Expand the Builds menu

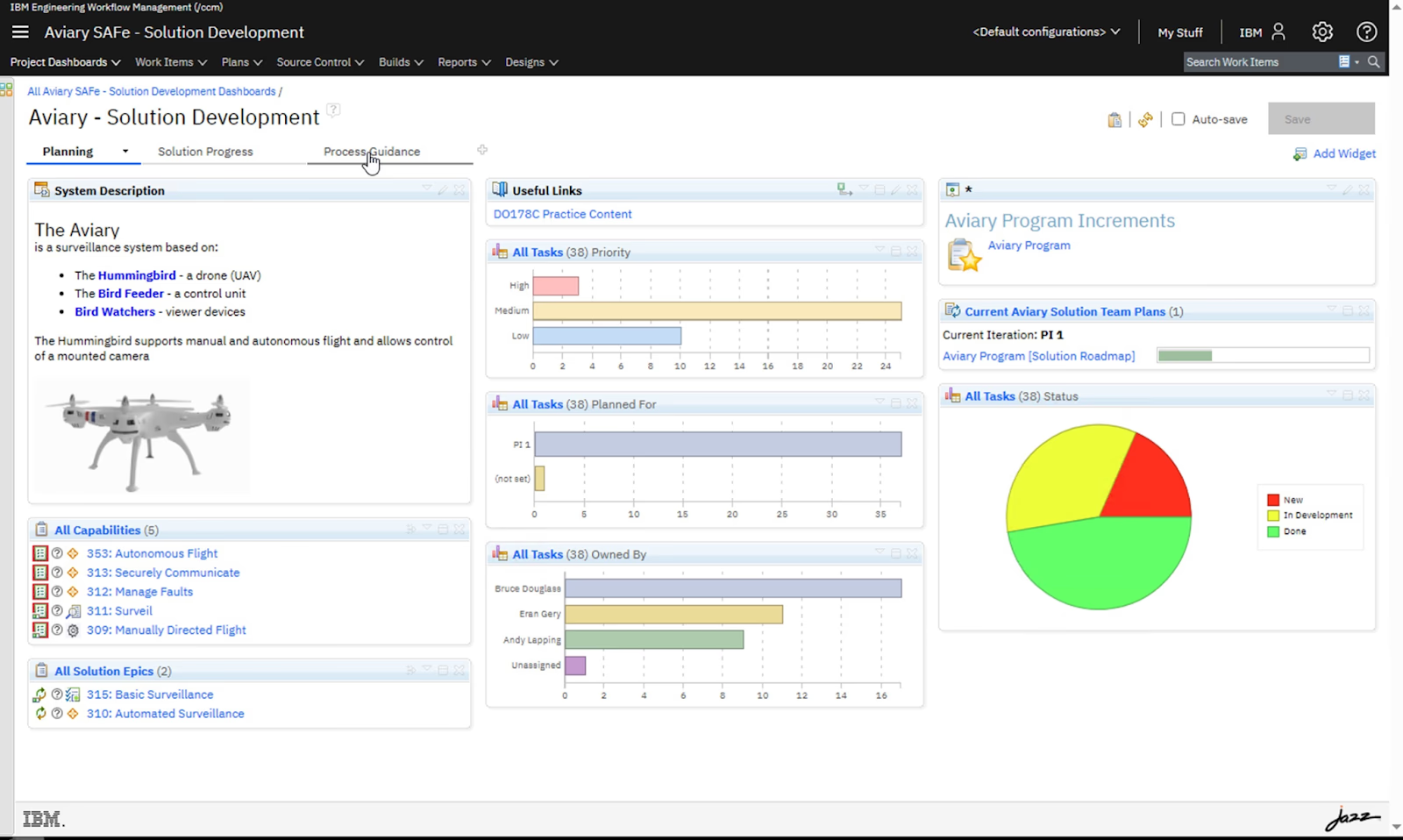(401, 62)
